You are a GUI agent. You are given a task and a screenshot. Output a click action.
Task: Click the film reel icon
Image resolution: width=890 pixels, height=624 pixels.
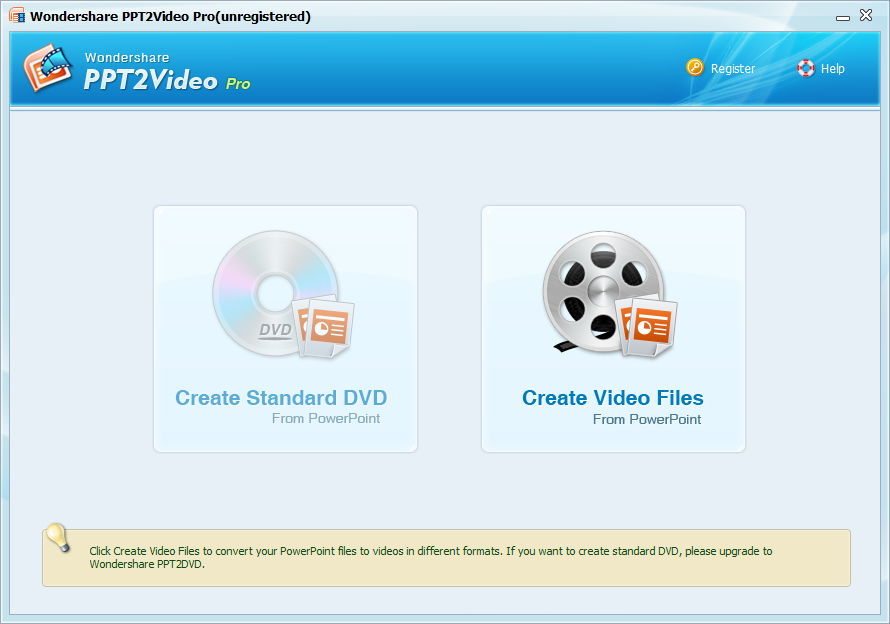click(600, 292)
